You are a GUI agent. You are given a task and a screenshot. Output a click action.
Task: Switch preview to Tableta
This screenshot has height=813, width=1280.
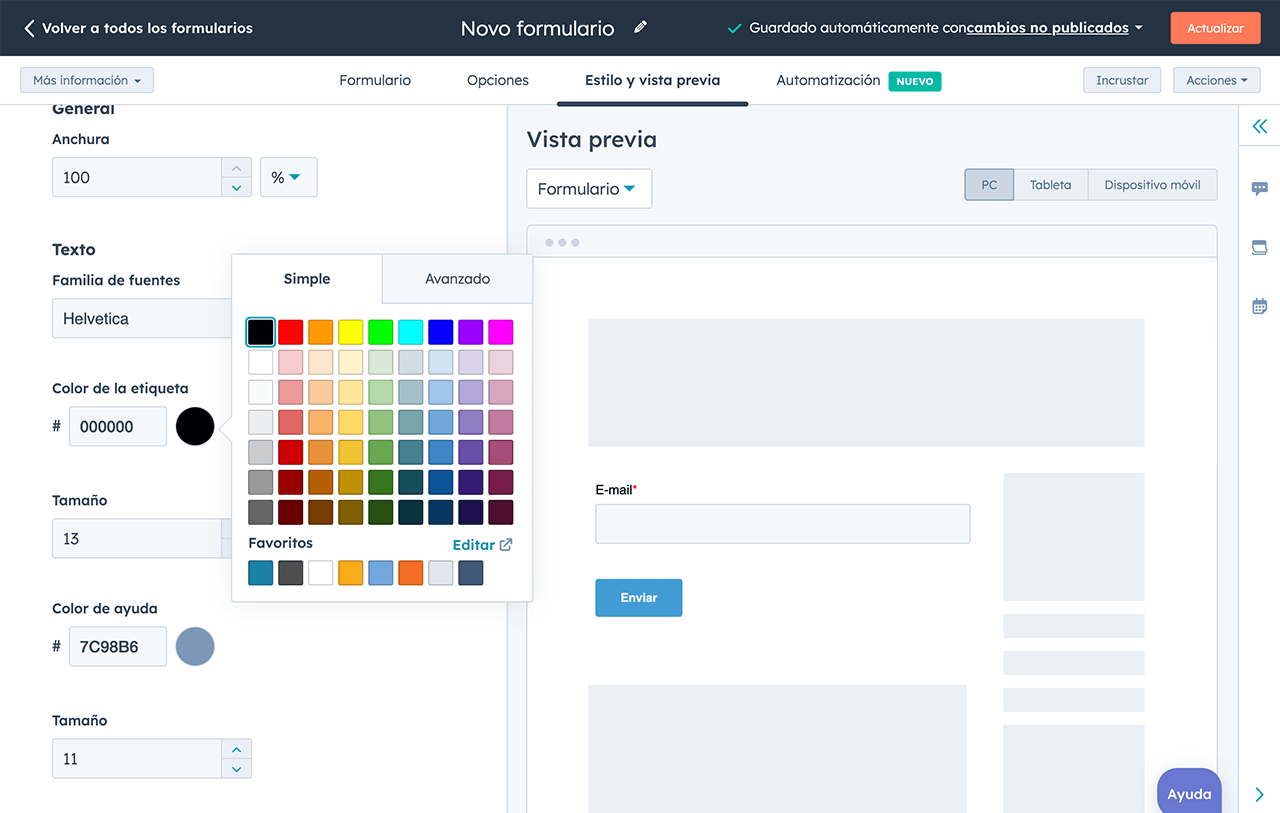[x=1050, y=185]
